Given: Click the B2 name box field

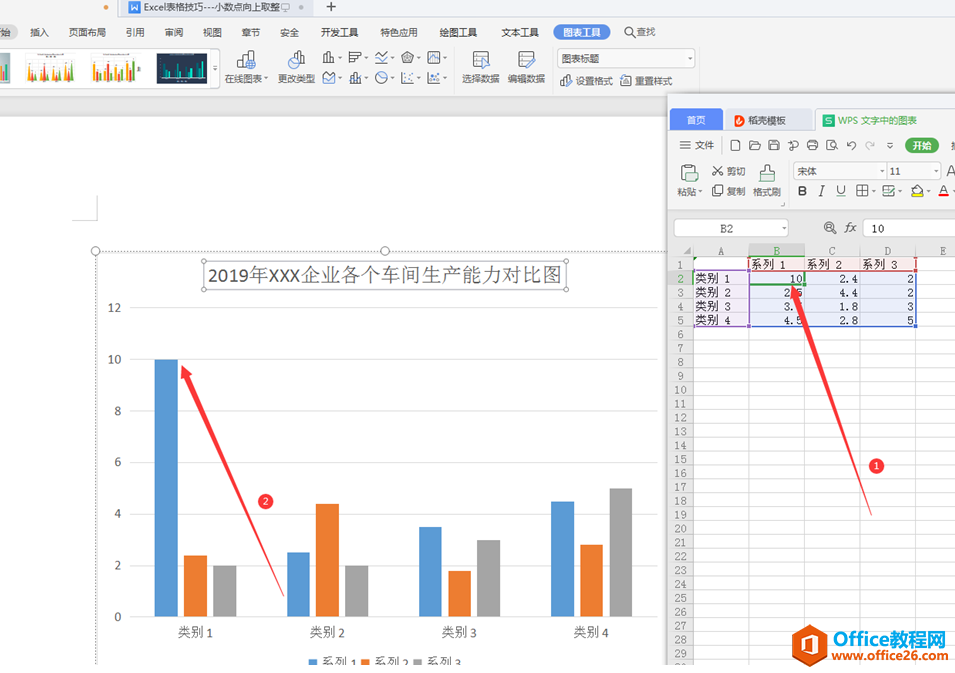Looking at the screenshot, I should coord(731,228).
